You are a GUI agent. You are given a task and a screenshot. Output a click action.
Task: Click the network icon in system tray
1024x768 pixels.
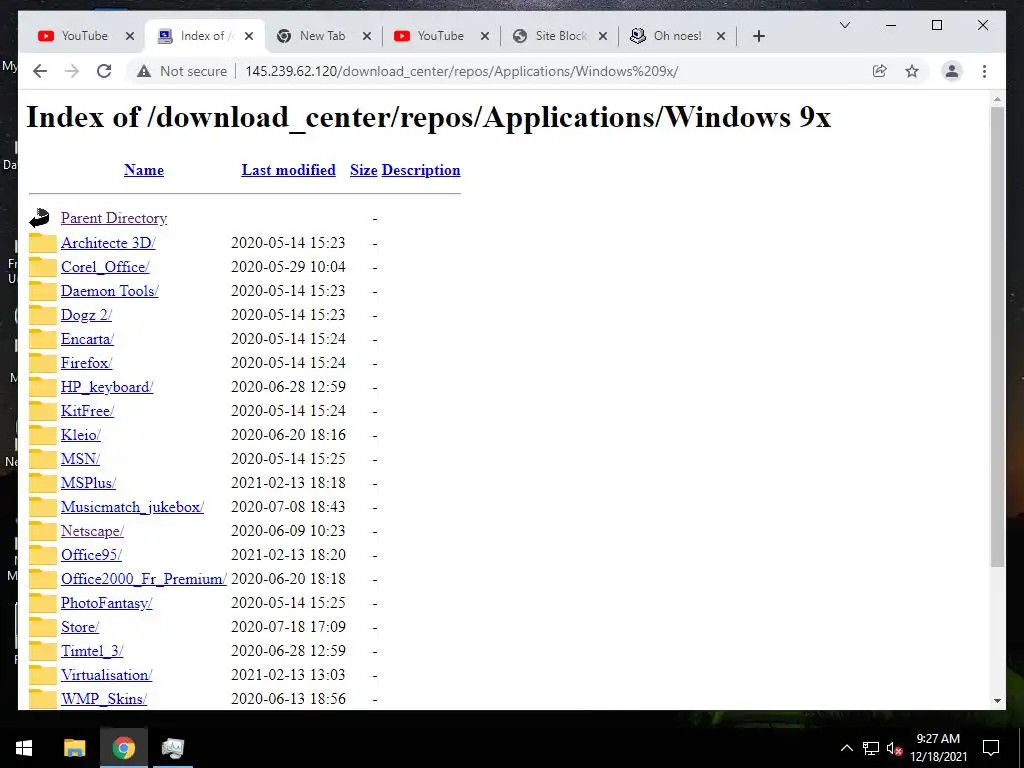click(x=871, y=748)
